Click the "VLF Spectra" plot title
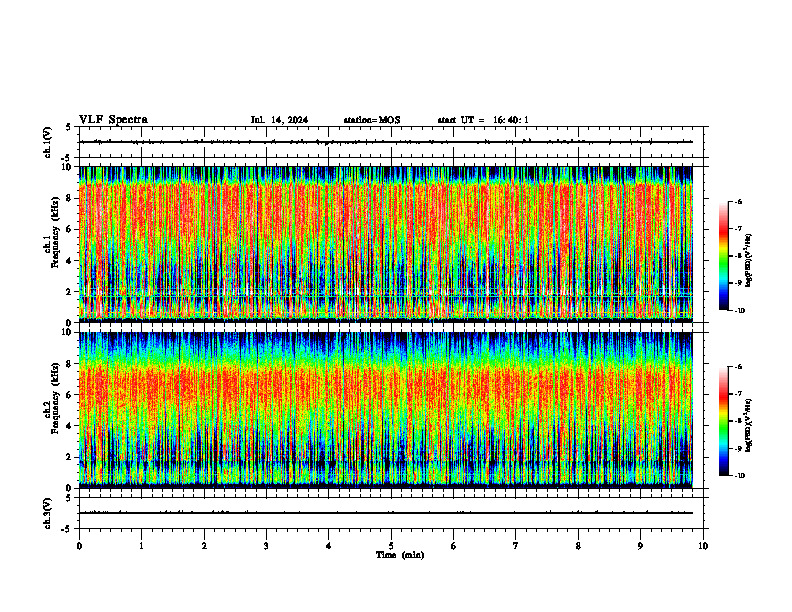Image resolution: width=792 pixels, height=612 pixels. click(x=113, y=120)
